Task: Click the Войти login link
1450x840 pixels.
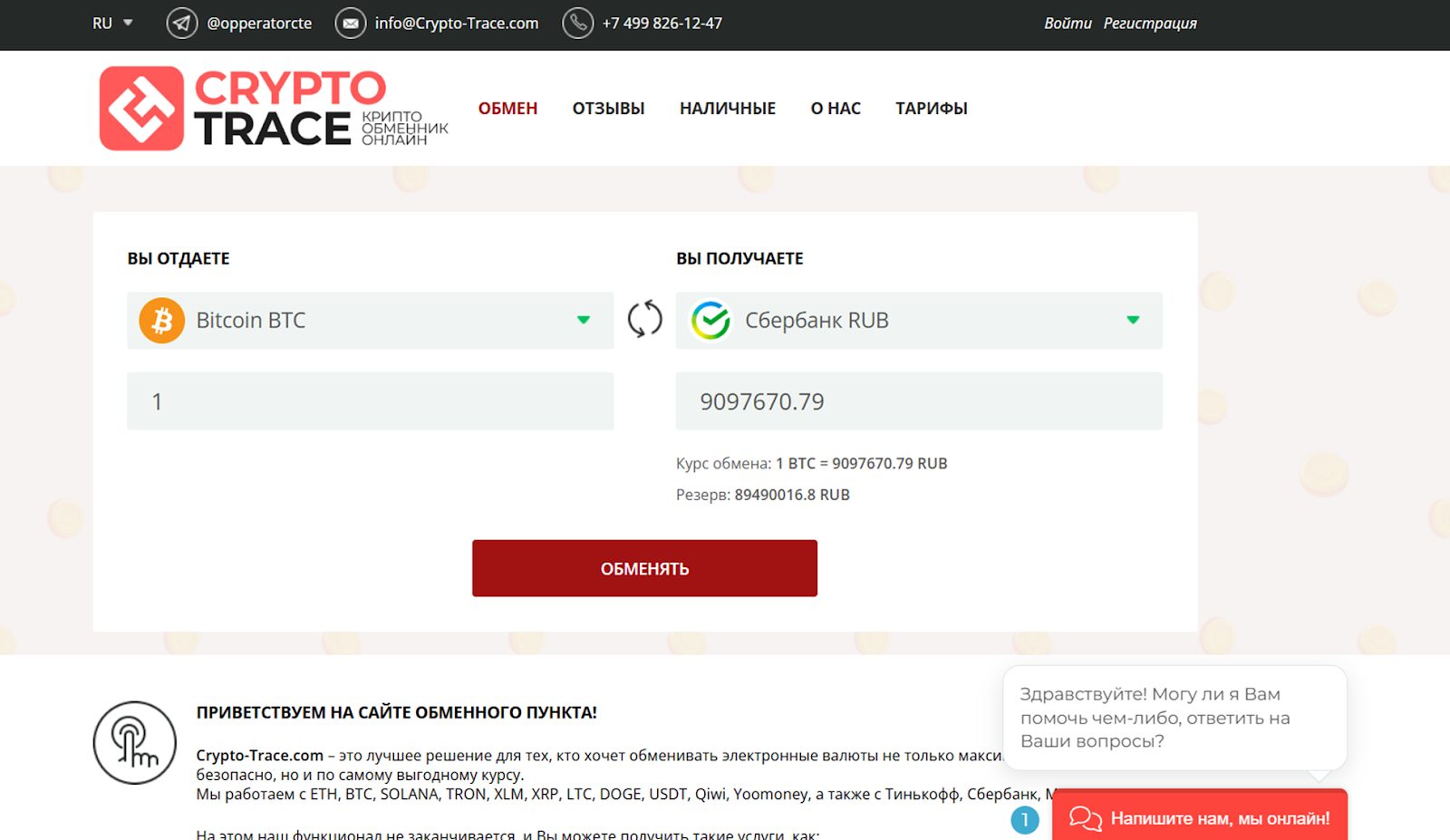Action: pyautogui.click(x=1068, y=24)
